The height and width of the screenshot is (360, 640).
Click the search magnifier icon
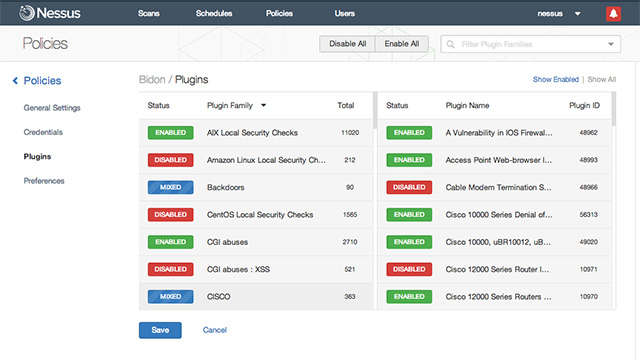point(450,44)
